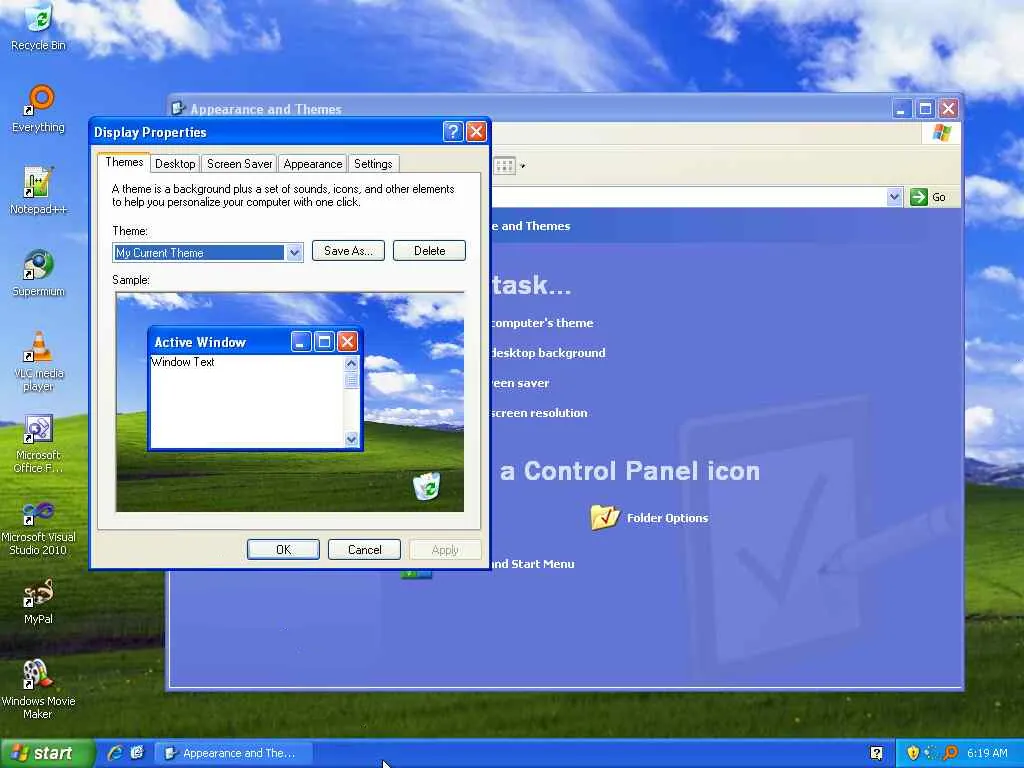The height and width of the screenshot is (768, 1024).
Task: Open the Views button dropdown arrow
Action: point(522,166)
